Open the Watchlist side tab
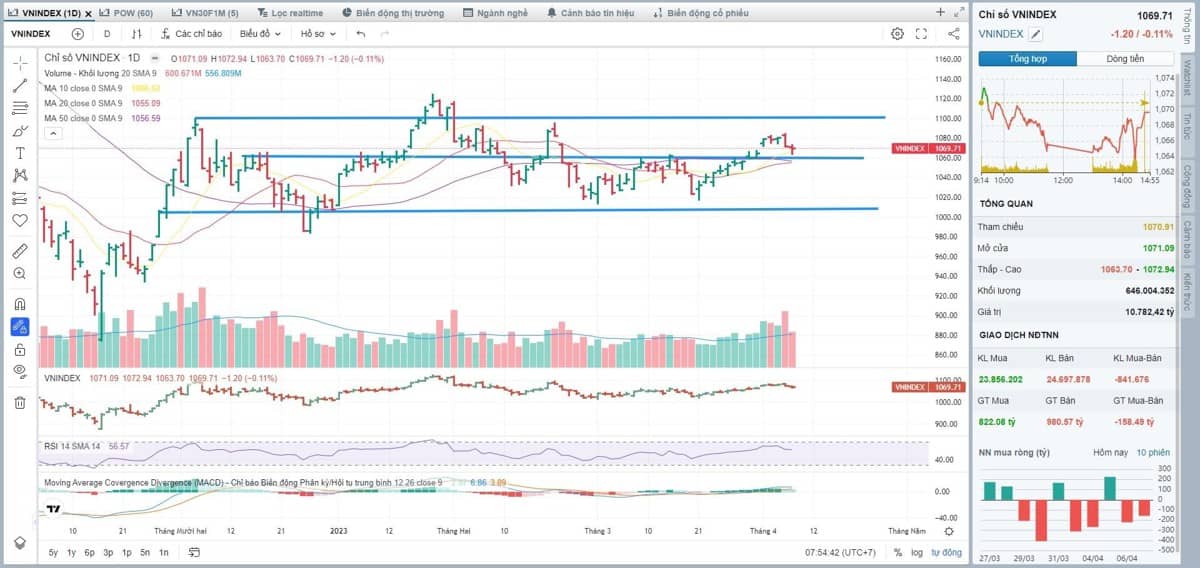 pos(1187,80)
